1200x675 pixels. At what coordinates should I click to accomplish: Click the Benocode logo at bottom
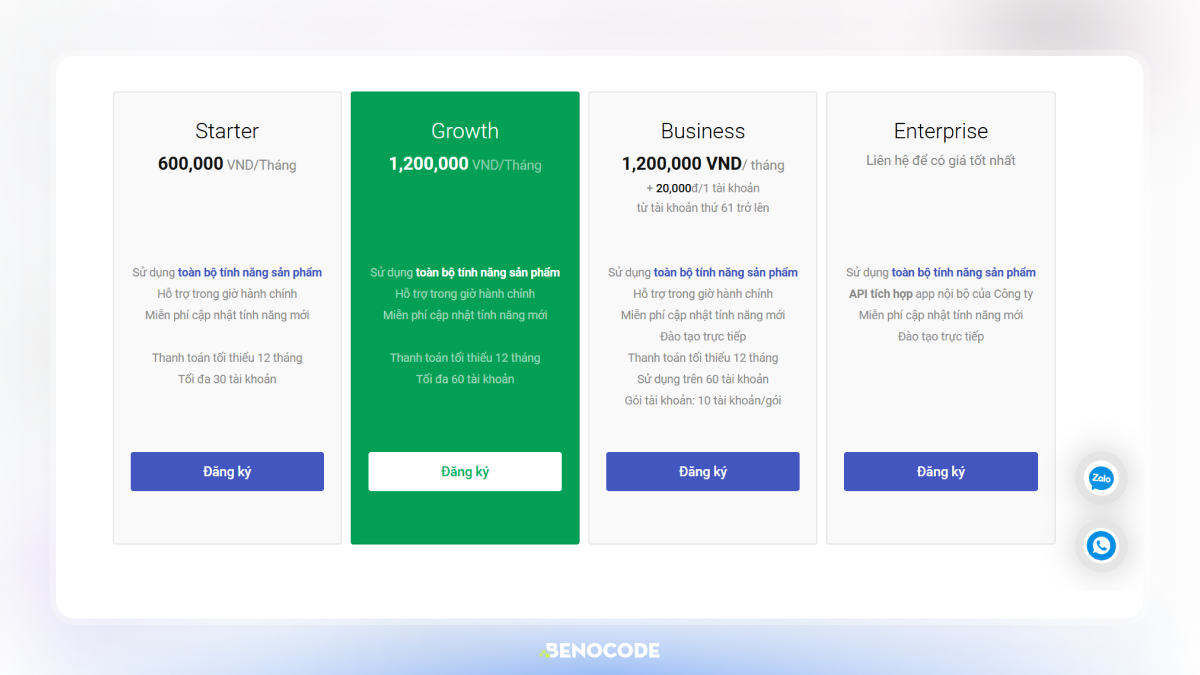click(x=600, y=651)
